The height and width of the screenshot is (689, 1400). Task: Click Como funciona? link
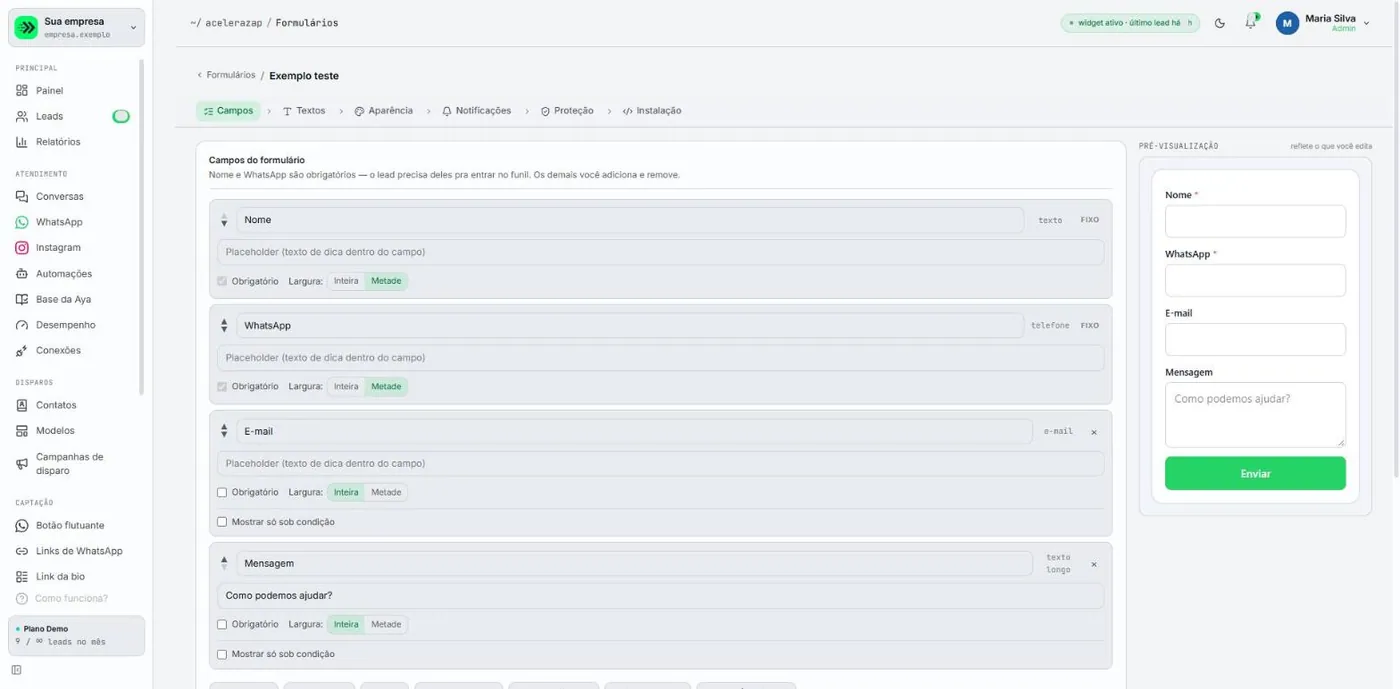[x=71, y=598]
